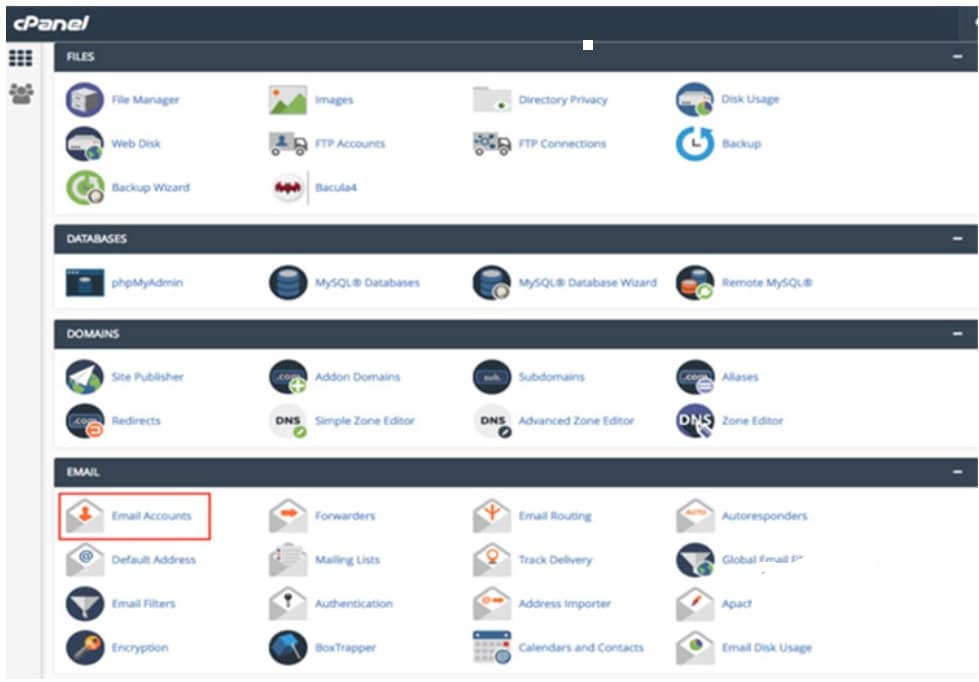Viewport: 979px width, 682px height.
Task: Click the Email Filters funnel icon
Action: tap(84, 604)
